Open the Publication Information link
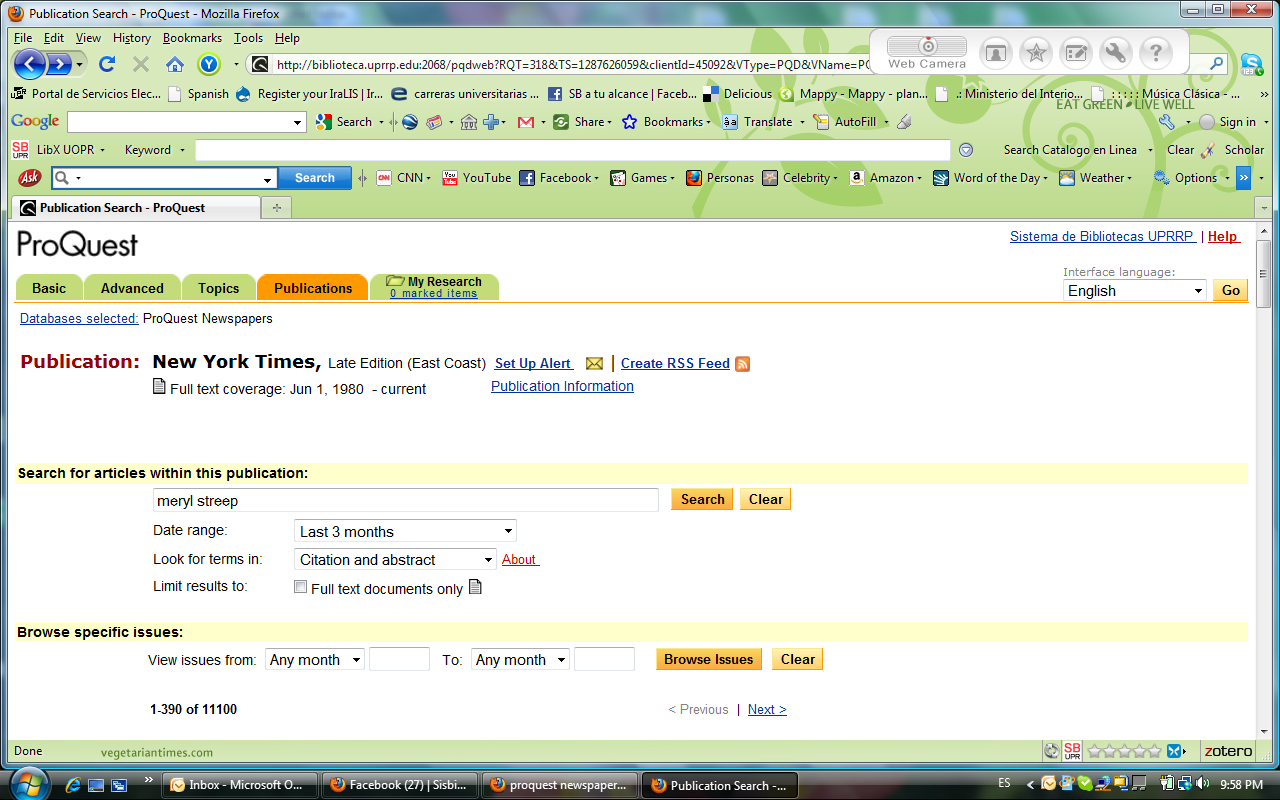The height and width of the screenshot is (800, 1280). point(562,387)
